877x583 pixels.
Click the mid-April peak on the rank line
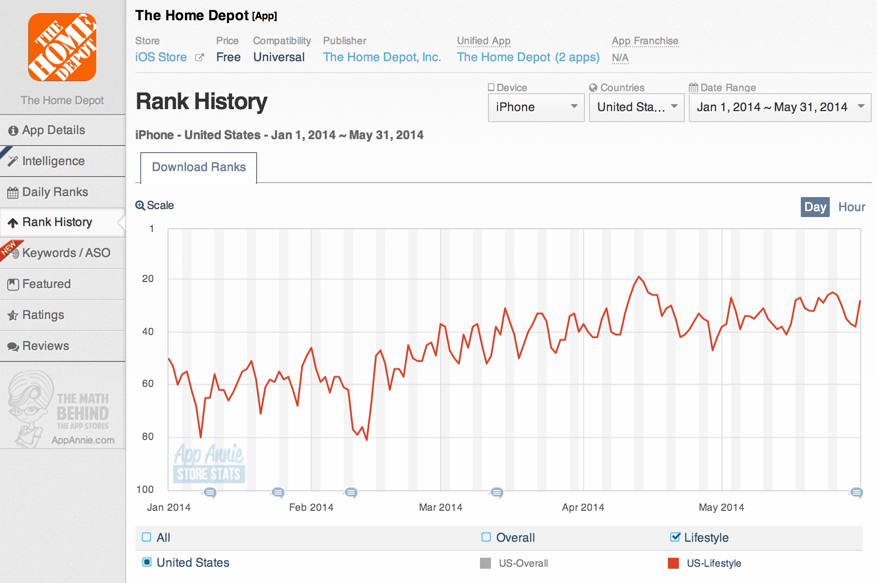click(639, 277)
